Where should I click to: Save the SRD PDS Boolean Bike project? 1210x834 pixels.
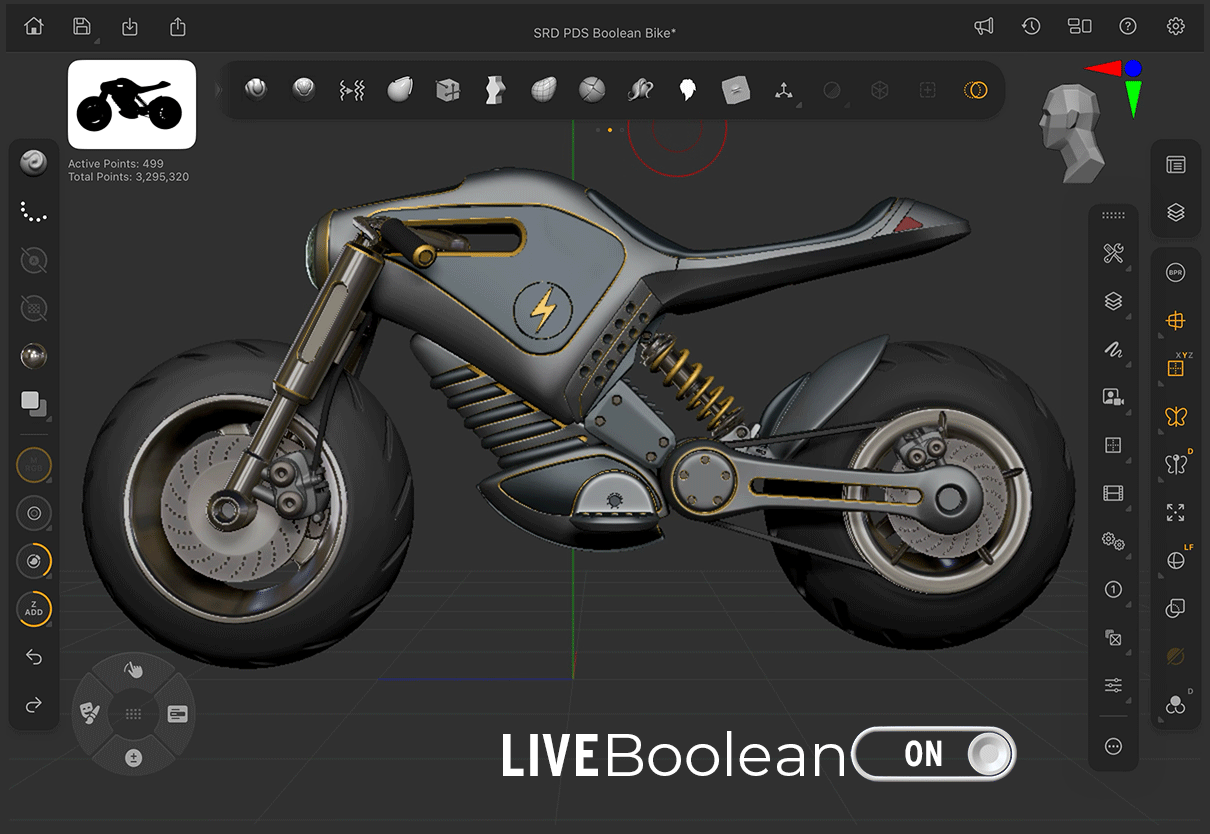pos(82,25)
